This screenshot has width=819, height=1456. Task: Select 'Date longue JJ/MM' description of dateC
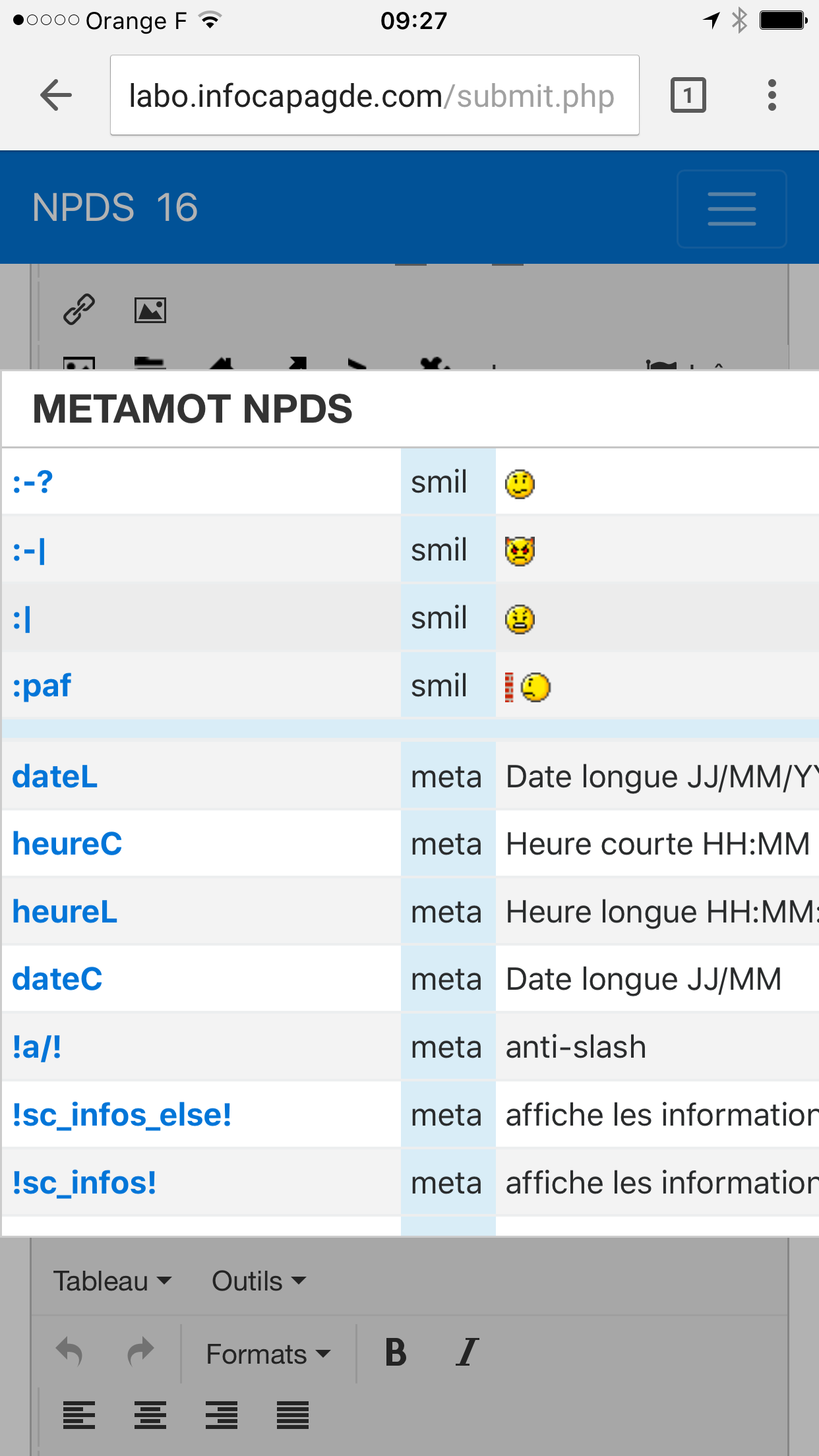click(644, 979)
